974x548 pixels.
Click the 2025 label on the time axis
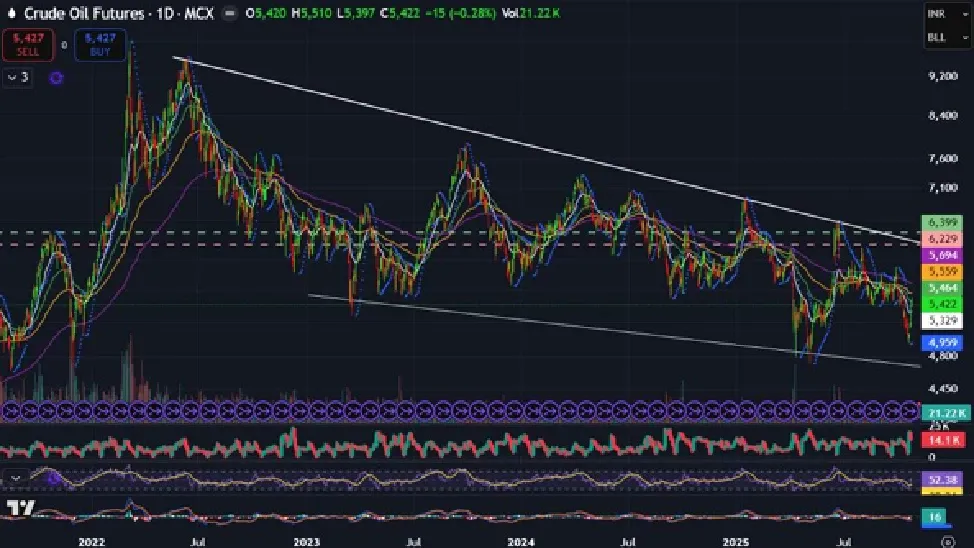coord(736,542)
